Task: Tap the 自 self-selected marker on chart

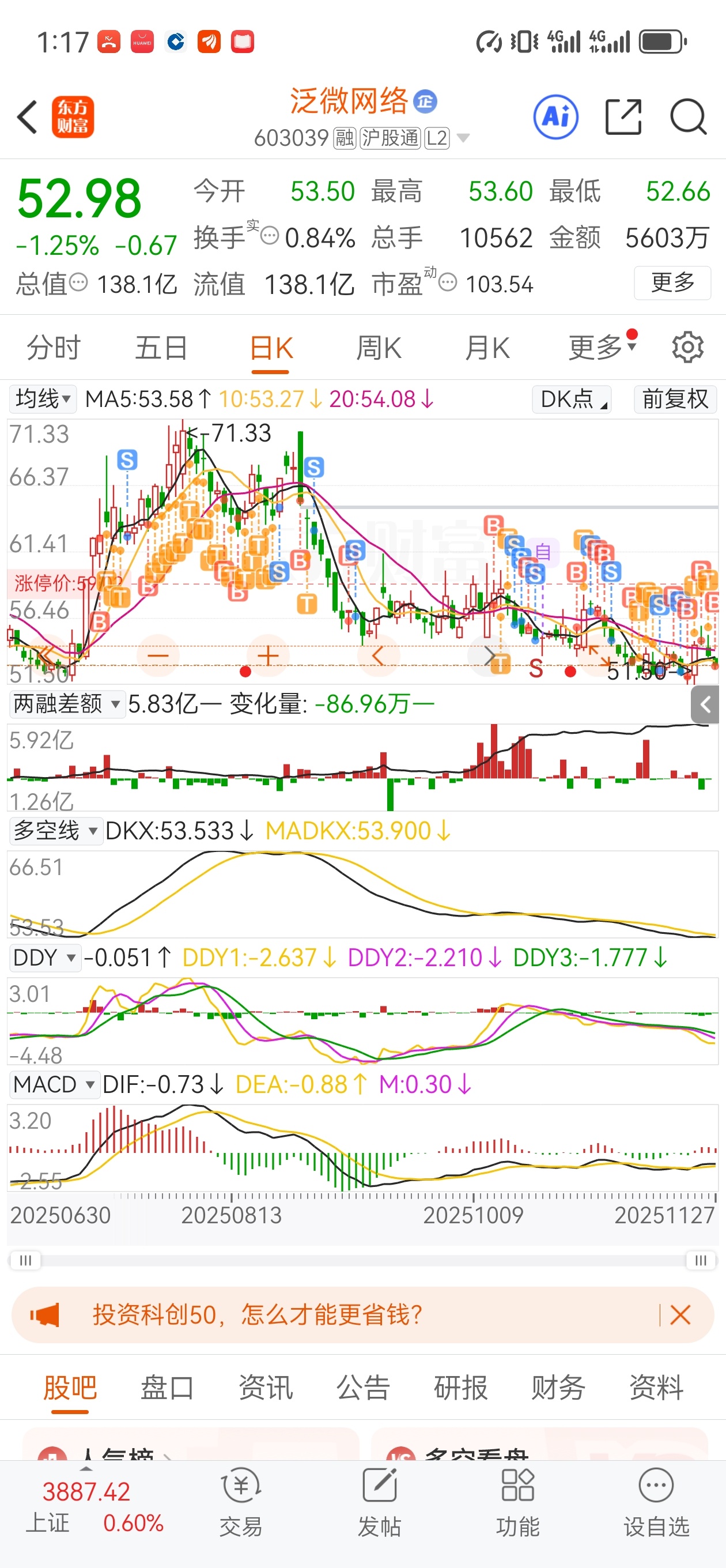Action: click(543, 552)
